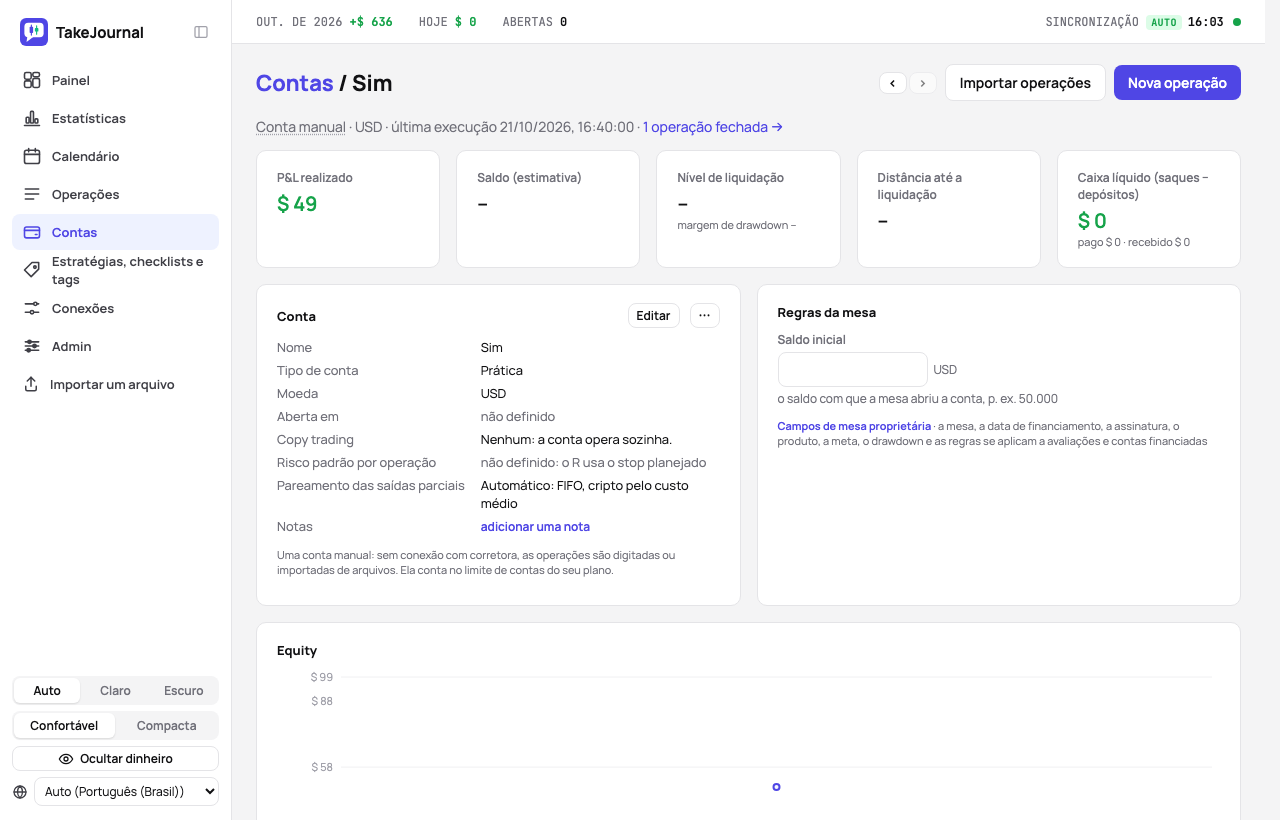
Task: Open Painel in the sidebar
Action: 115,80
